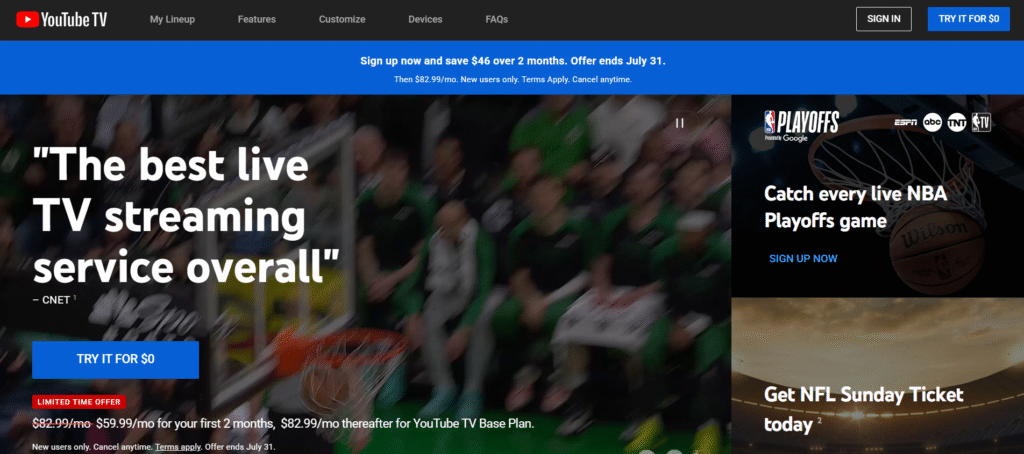This screenshot has width=1024, height=454.
Task: Click the ESPN network logo
Action: point(906,122)
